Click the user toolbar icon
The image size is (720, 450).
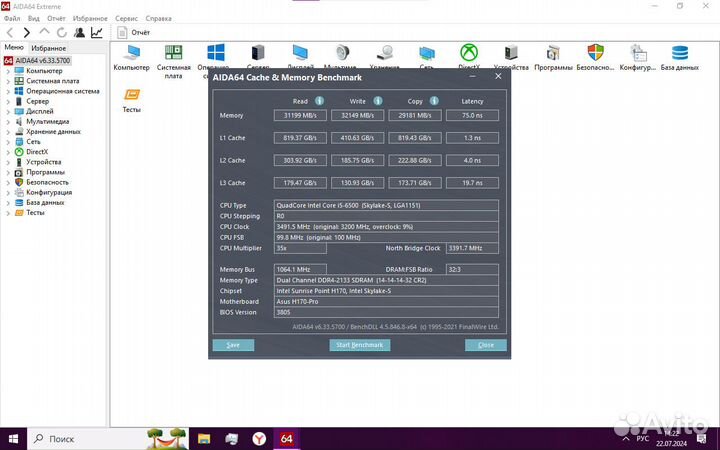coord(79,33)
